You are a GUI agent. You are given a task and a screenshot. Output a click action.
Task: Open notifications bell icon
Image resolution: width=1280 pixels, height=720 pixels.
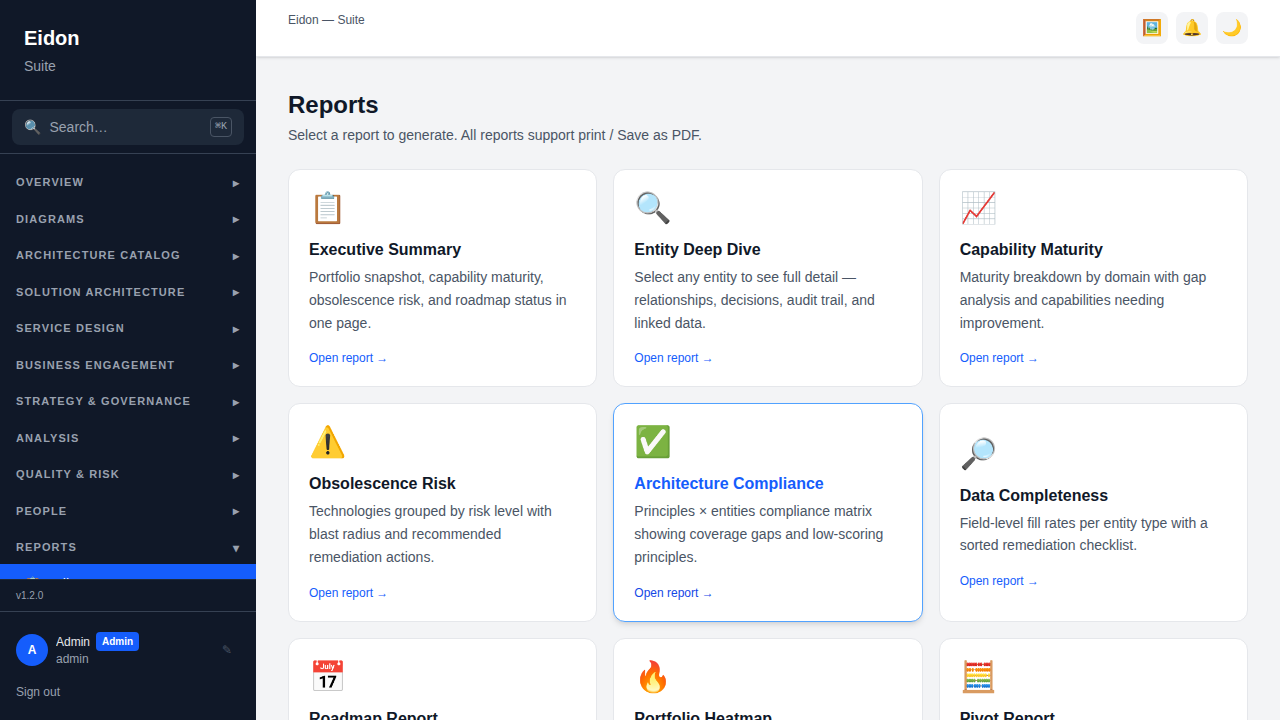tap(1192, 28)
